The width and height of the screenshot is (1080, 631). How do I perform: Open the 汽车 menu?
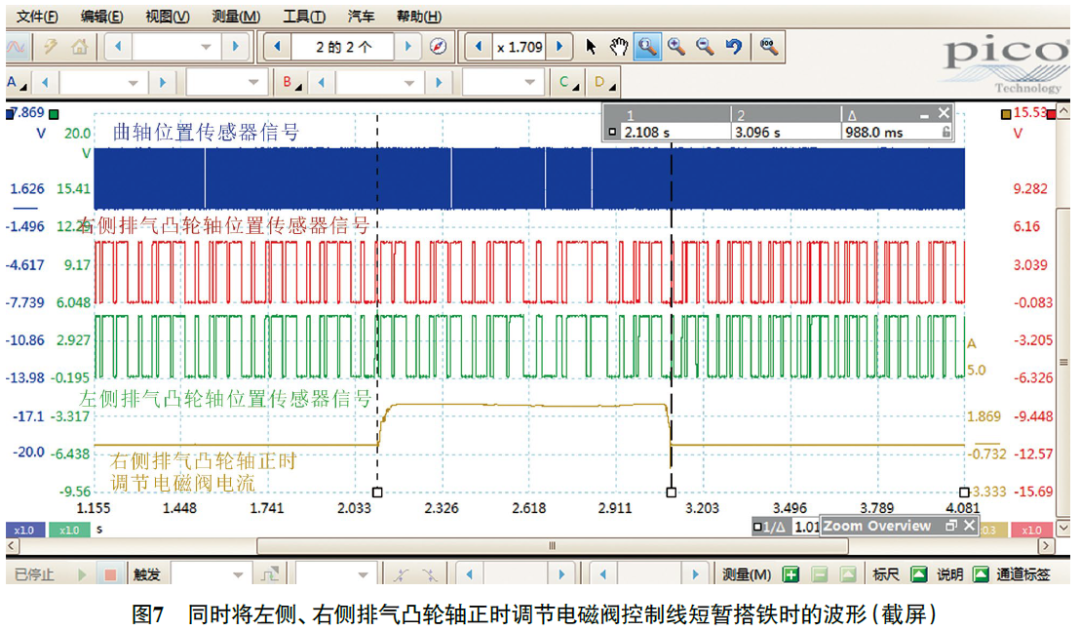[361, 16]
